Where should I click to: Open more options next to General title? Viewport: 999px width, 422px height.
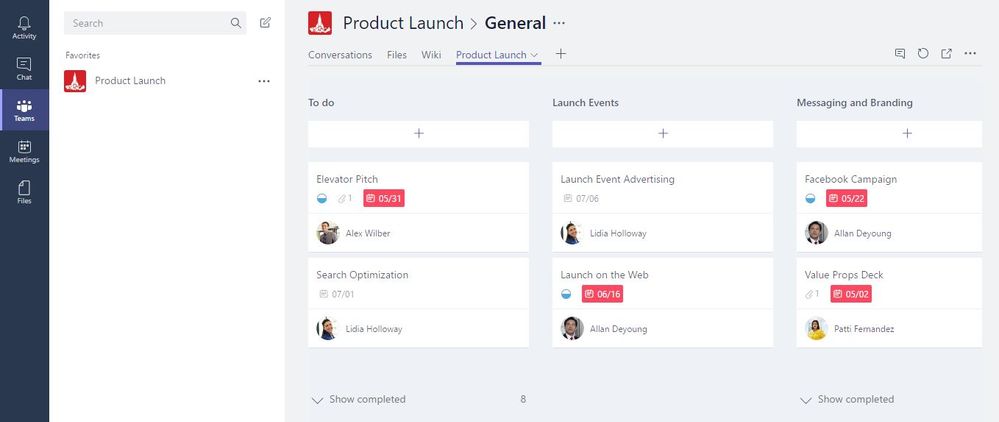tap(559, 23)
